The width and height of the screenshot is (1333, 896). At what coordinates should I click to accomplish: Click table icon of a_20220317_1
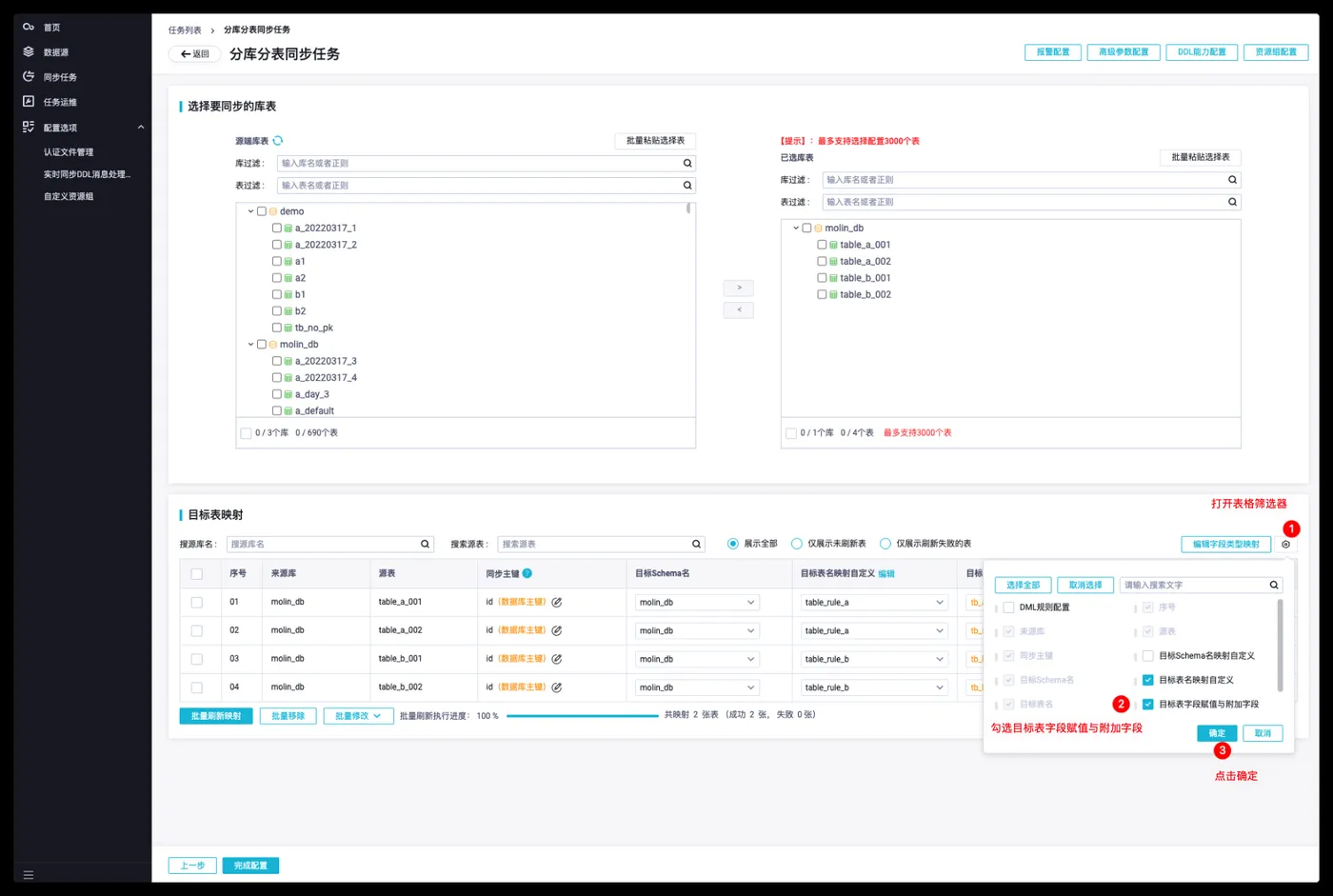point(288,229)
